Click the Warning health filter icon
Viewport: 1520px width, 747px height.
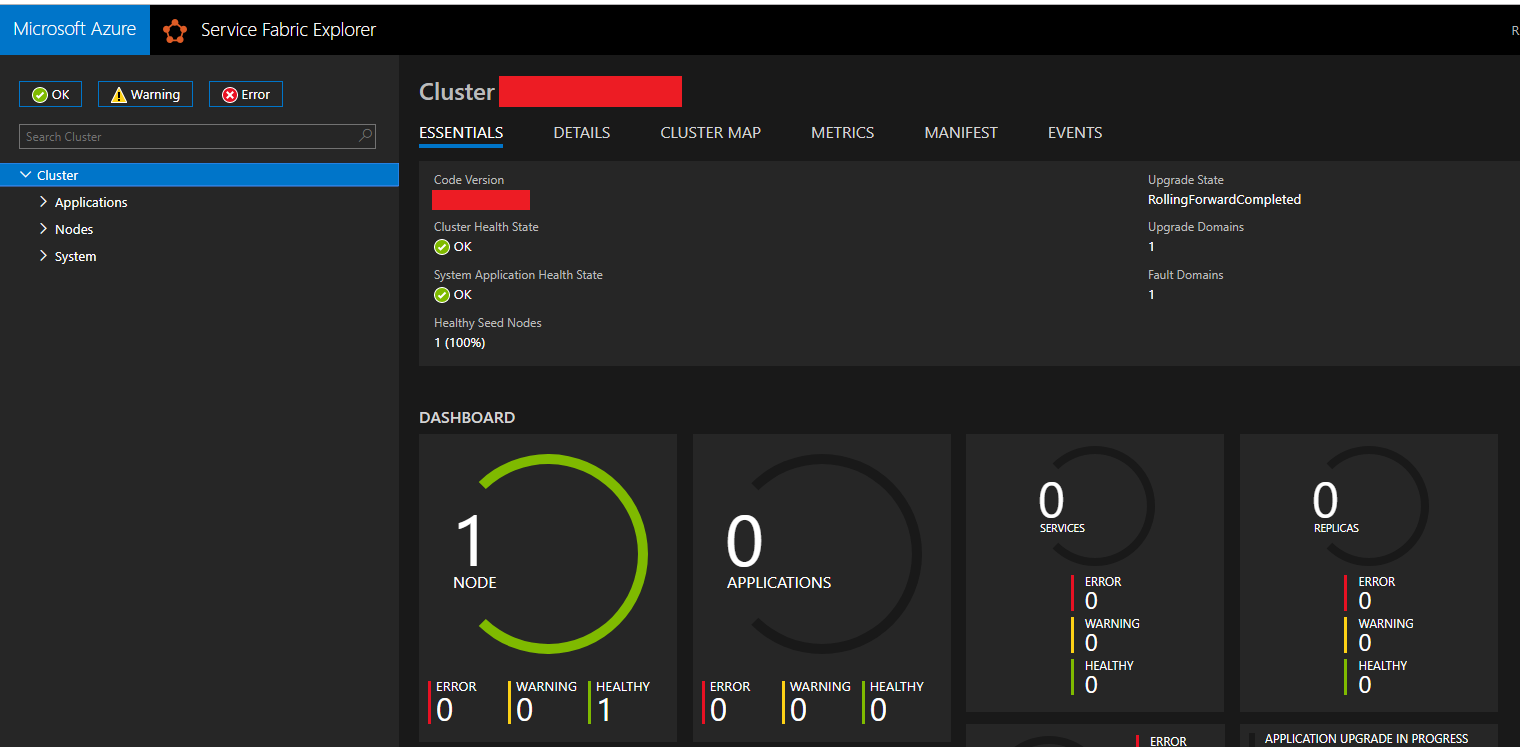tap(118, 93)
